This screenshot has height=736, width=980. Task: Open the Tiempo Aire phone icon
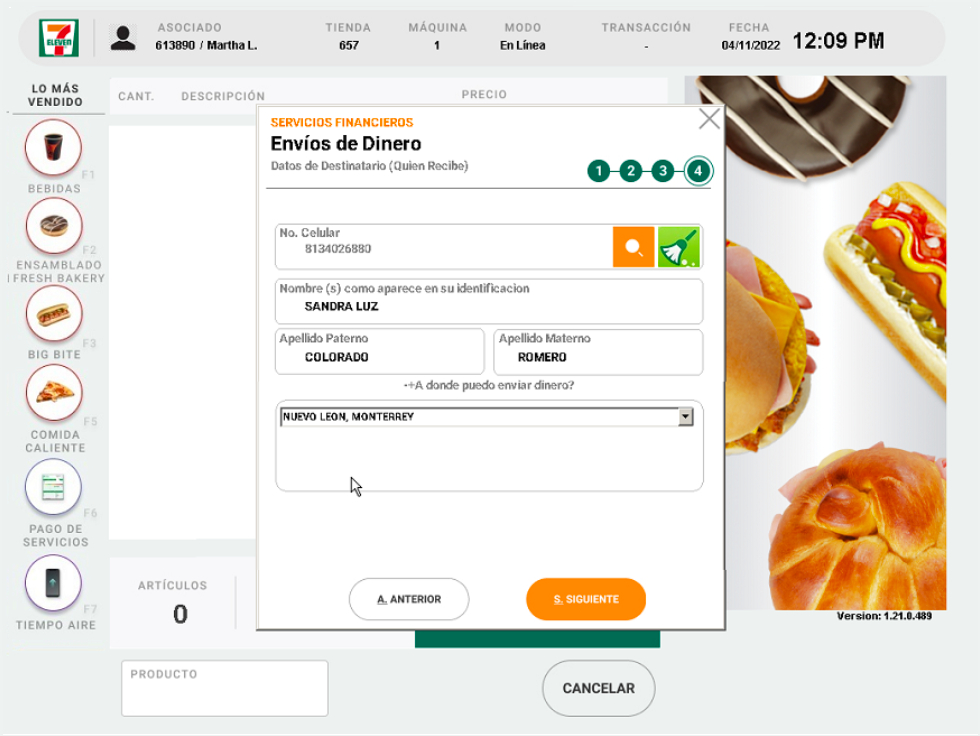pos(54,581)
